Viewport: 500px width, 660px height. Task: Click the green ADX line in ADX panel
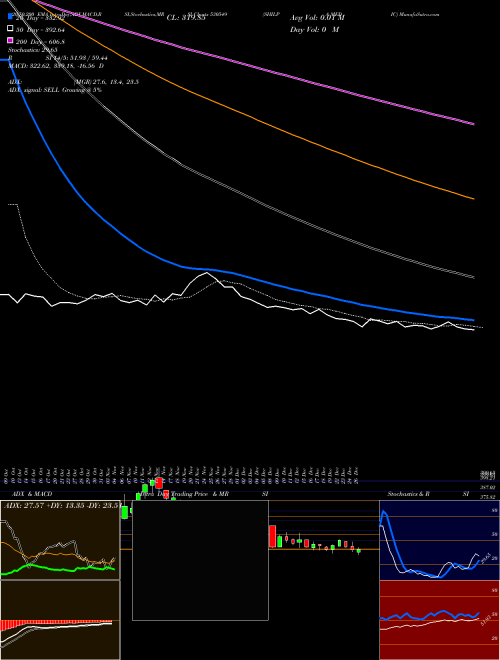(x=58, y=570)
